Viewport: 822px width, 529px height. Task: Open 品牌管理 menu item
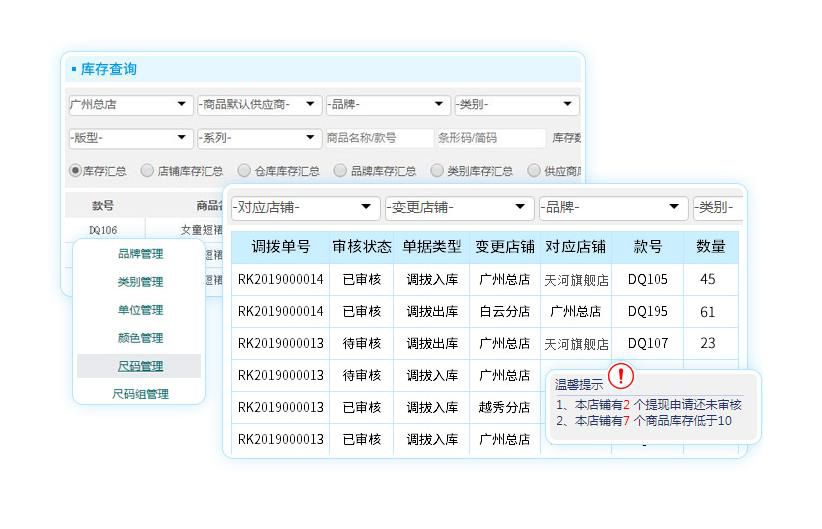140,254
